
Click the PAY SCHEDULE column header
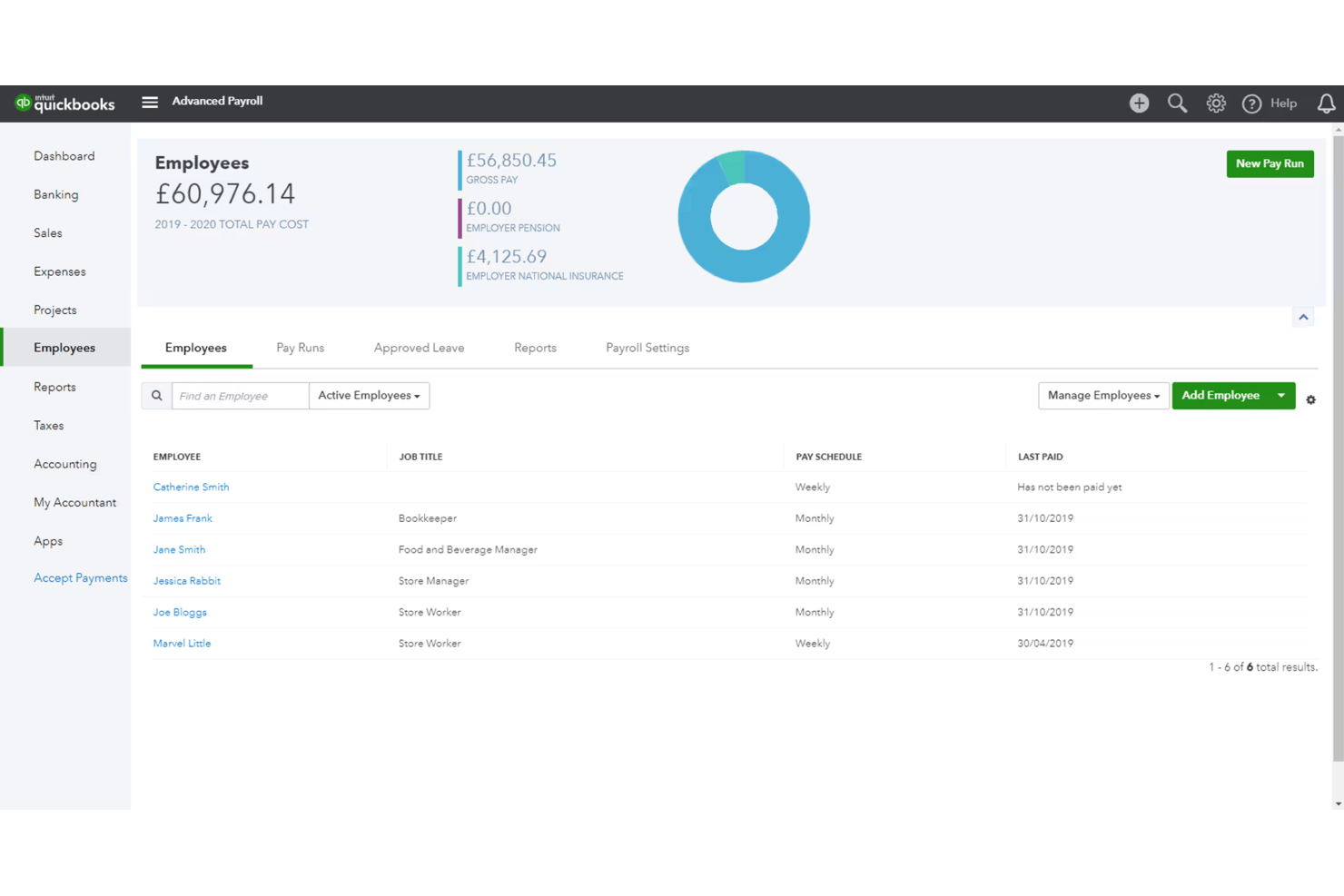click(829, 457)
